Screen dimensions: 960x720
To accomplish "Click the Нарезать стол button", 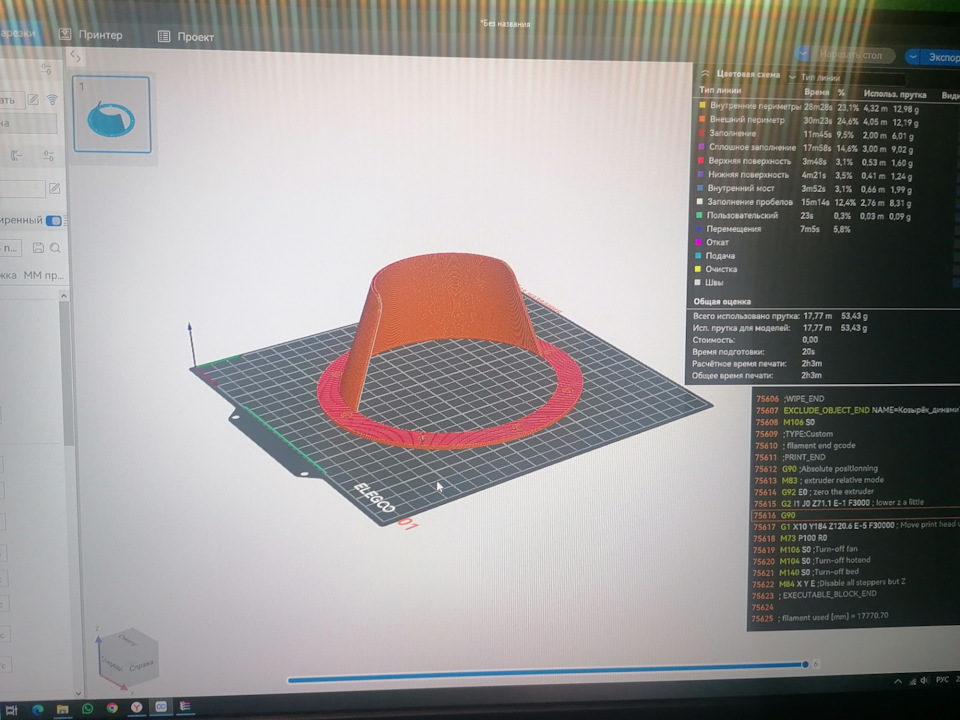I will tap(852, 55).
